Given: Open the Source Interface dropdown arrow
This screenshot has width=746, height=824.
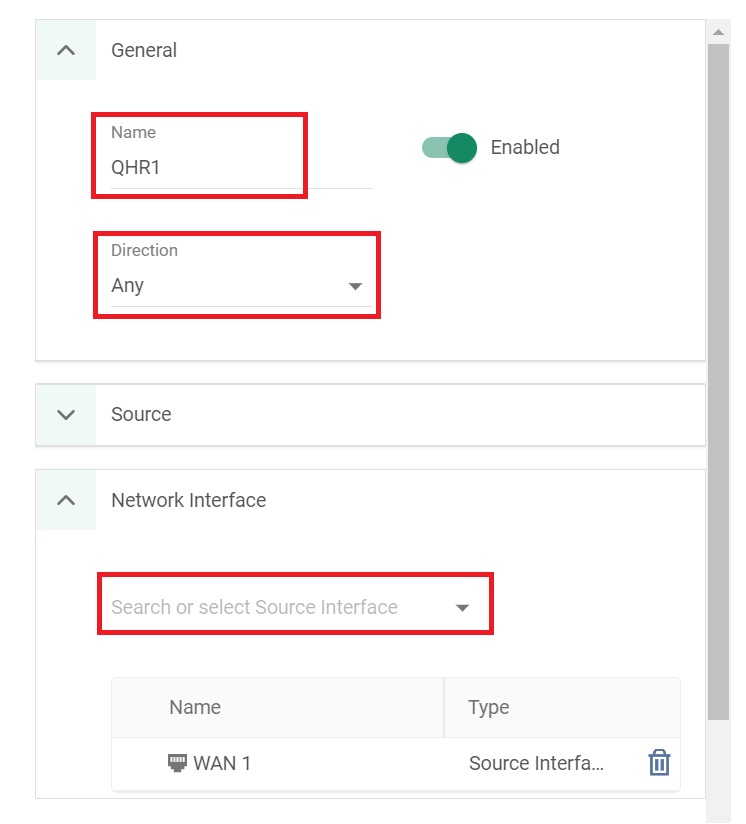Looking at the screenshot, I should coord(462,608).
